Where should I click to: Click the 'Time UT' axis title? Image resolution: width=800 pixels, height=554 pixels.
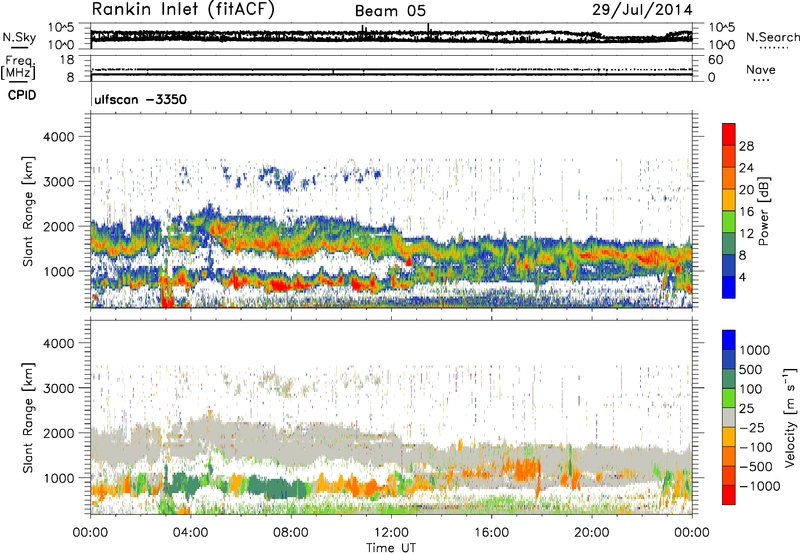click(x=391, y=547)
